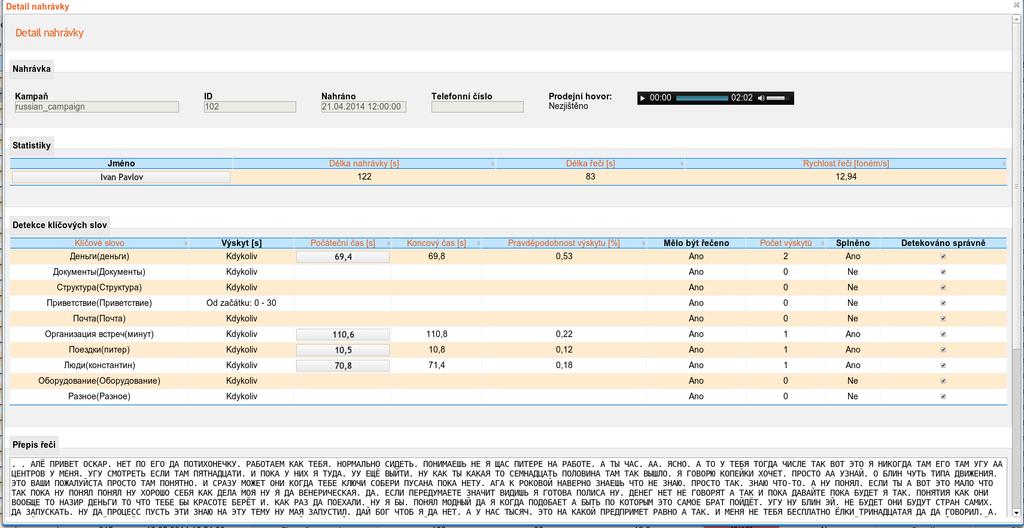The image size is (1024, 528).
Task: Toggle Detekováno správně for Поездки row
Action: (943, 350)
